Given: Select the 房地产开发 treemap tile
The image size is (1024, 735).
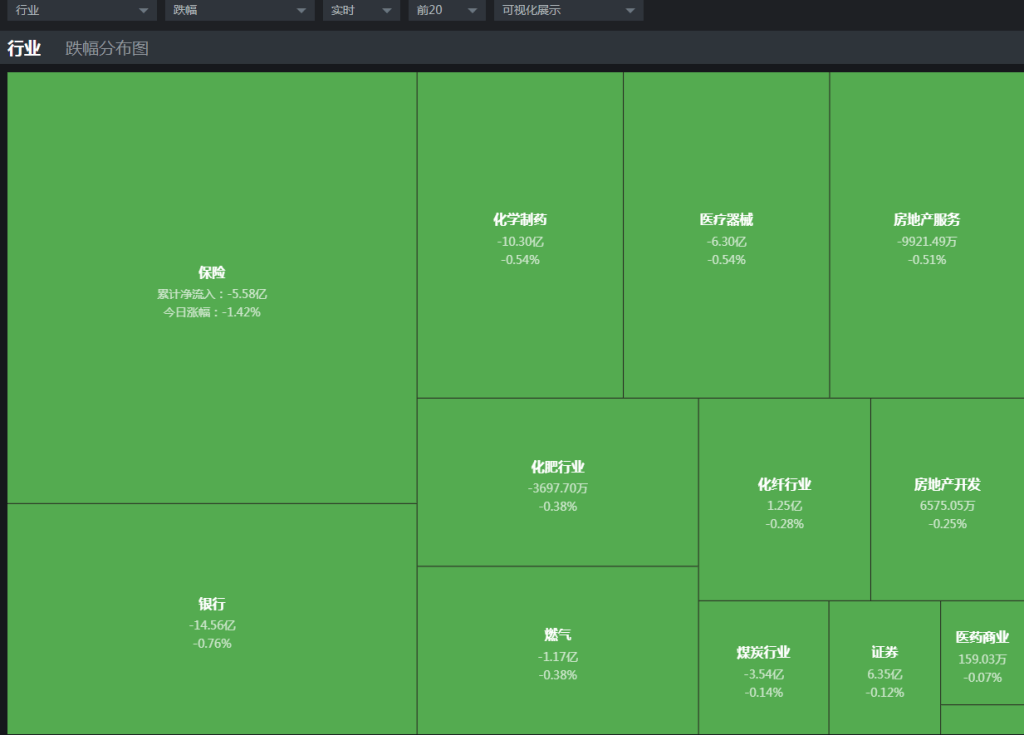Looking at the screenshot, I should click(947, 500).
